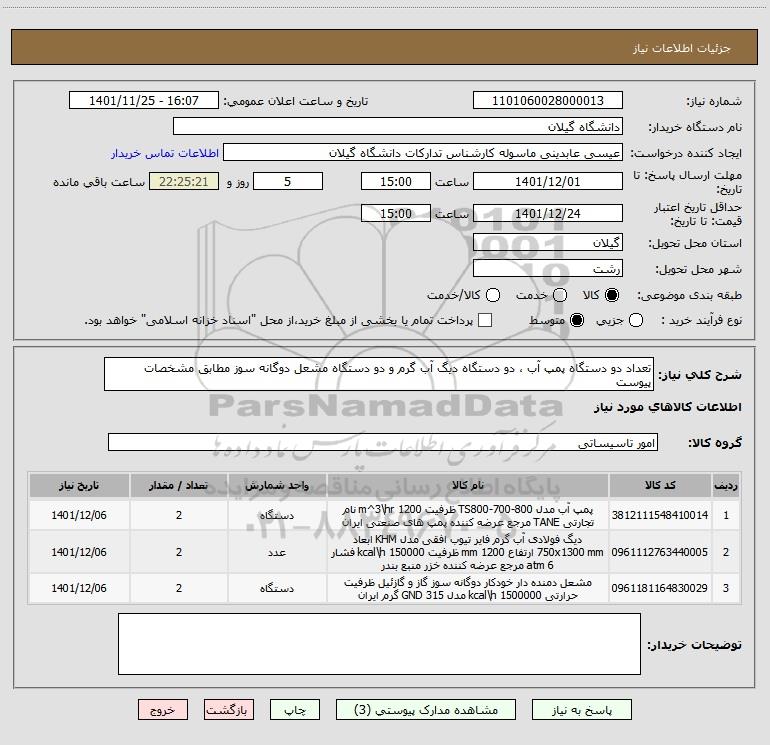
Task: Click the buyer name field دانشگاه گیلان
Action: 398,127
